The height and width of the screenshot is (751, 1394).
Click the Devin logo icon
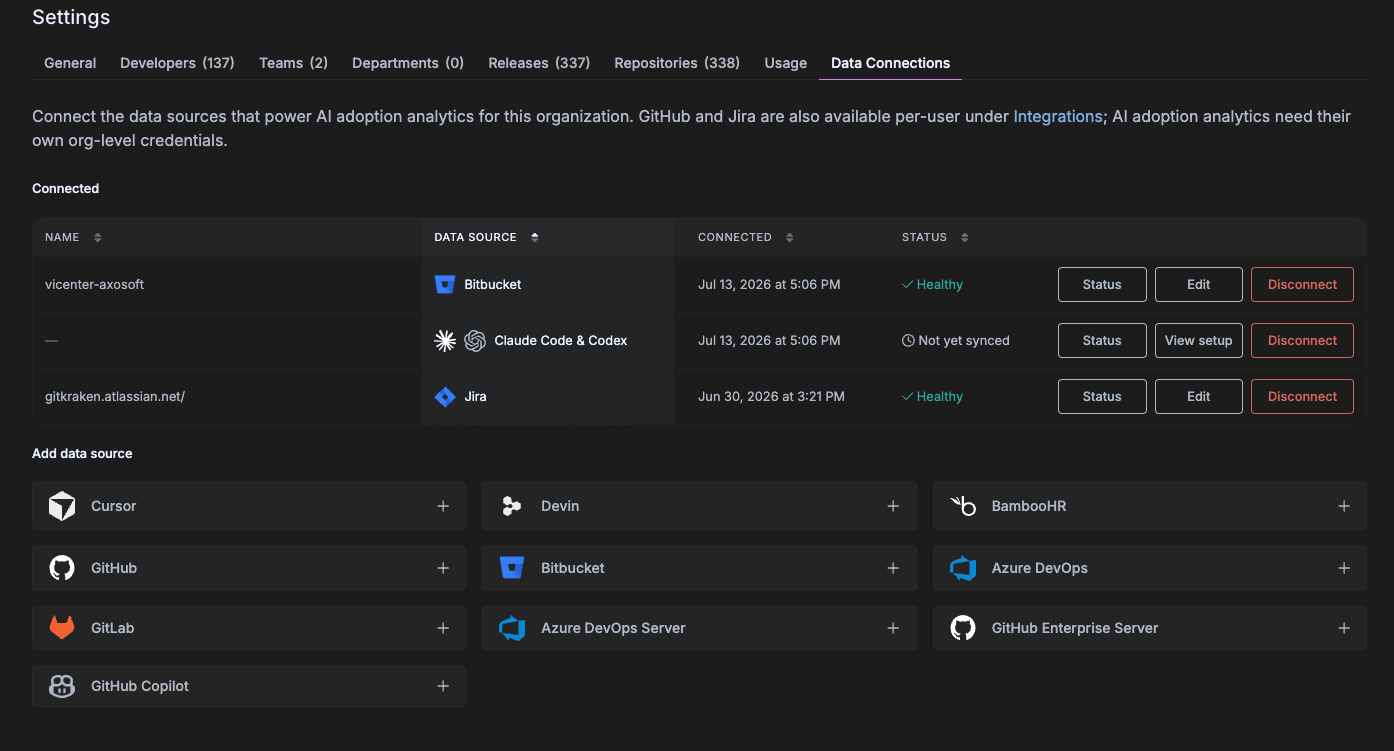tap(512, 506)
